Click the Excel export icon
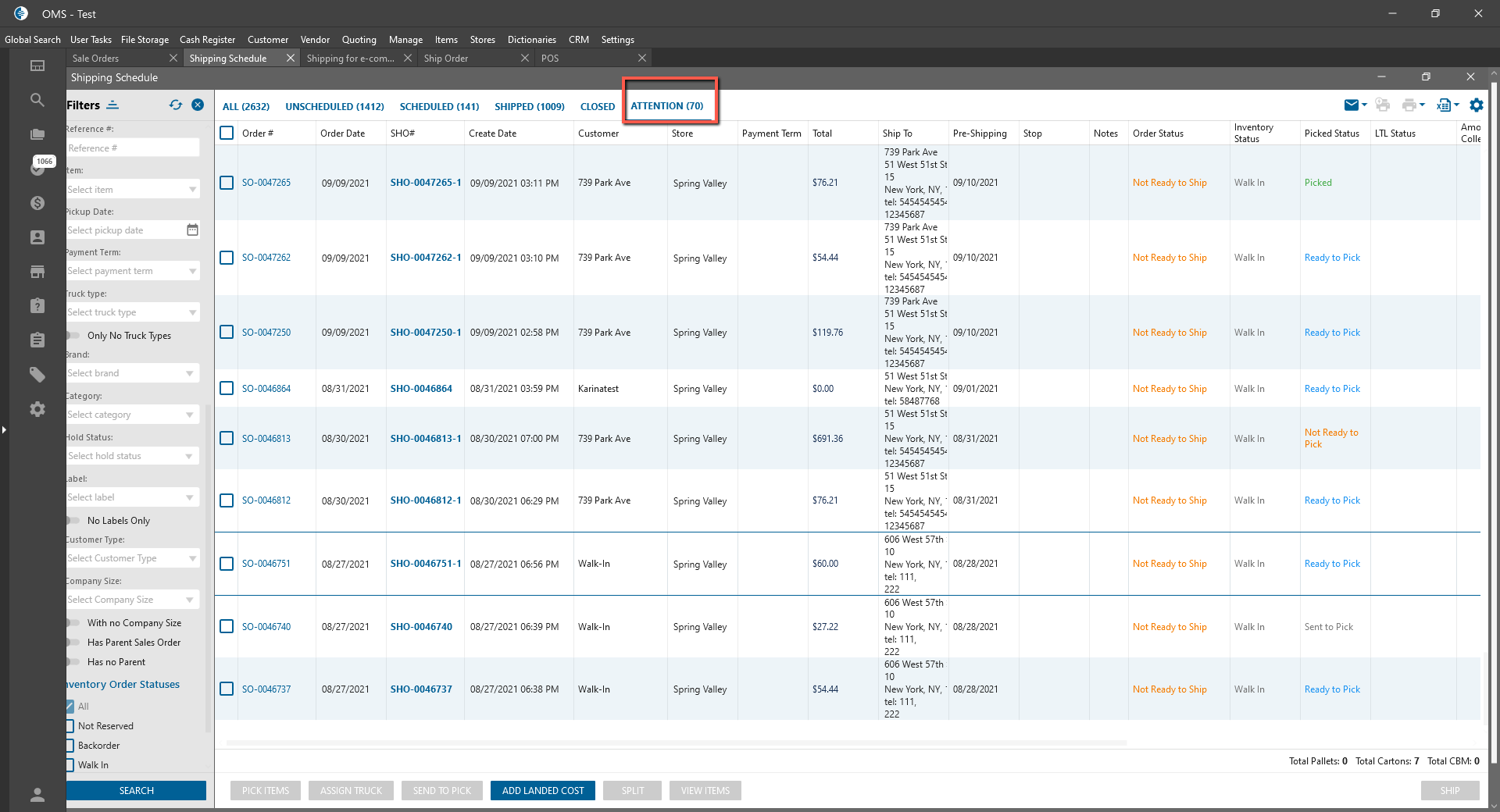The image size is (1500, 812). [1444, 105]
